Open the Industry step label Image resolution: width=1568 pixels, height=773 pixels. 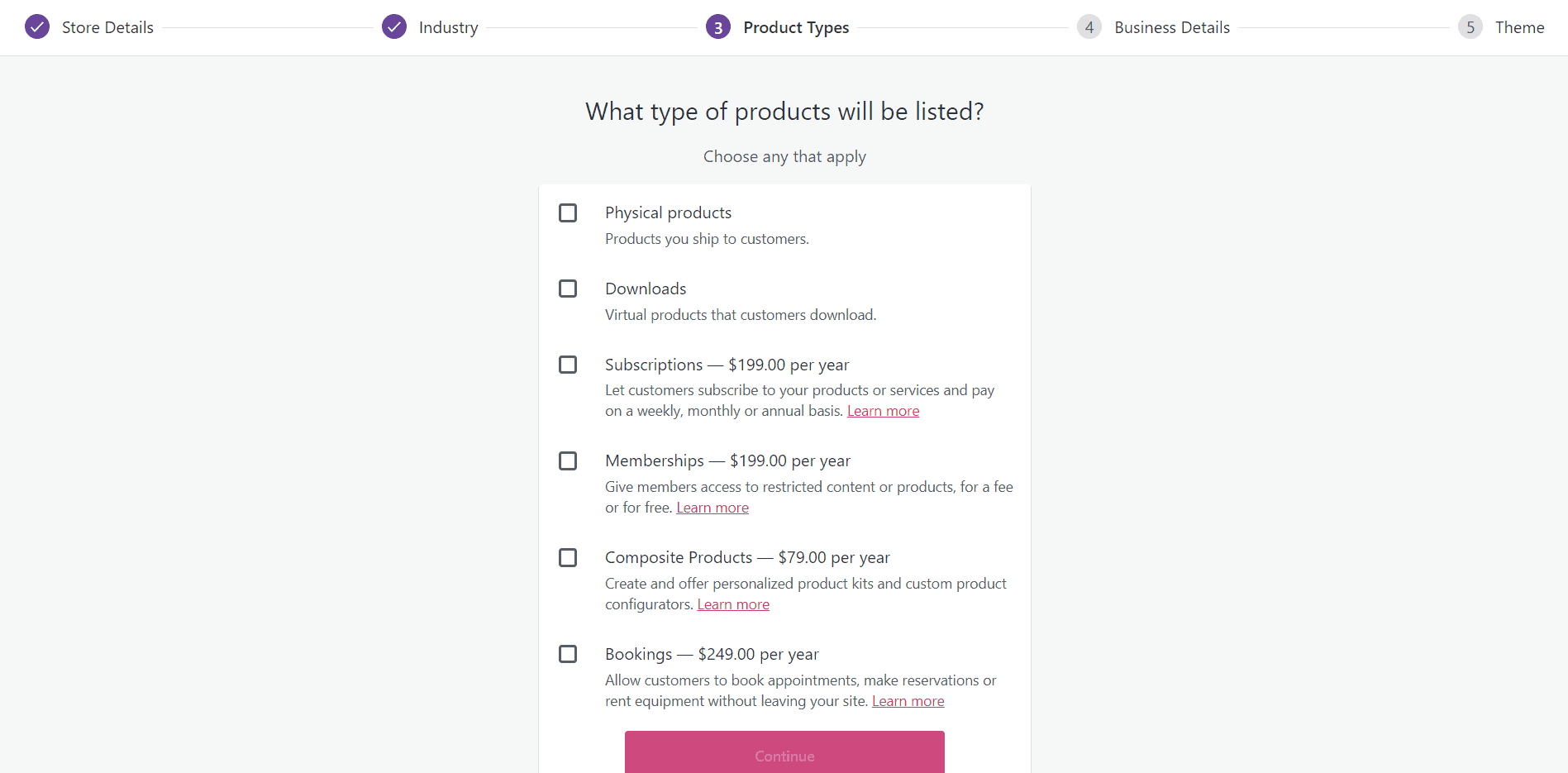point(448,27)
